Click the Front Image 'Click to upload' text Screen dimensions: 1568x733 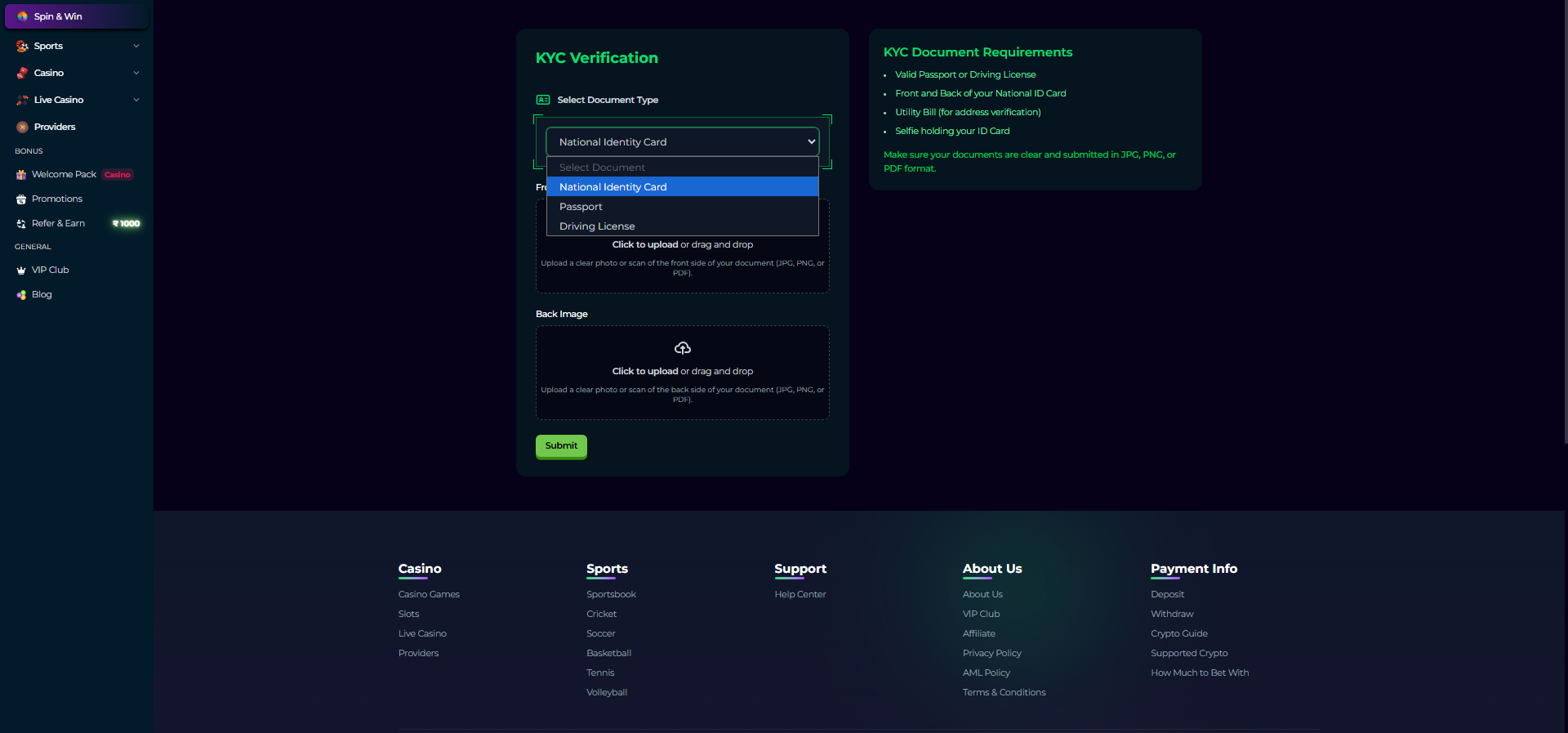(x=645, y=245)
